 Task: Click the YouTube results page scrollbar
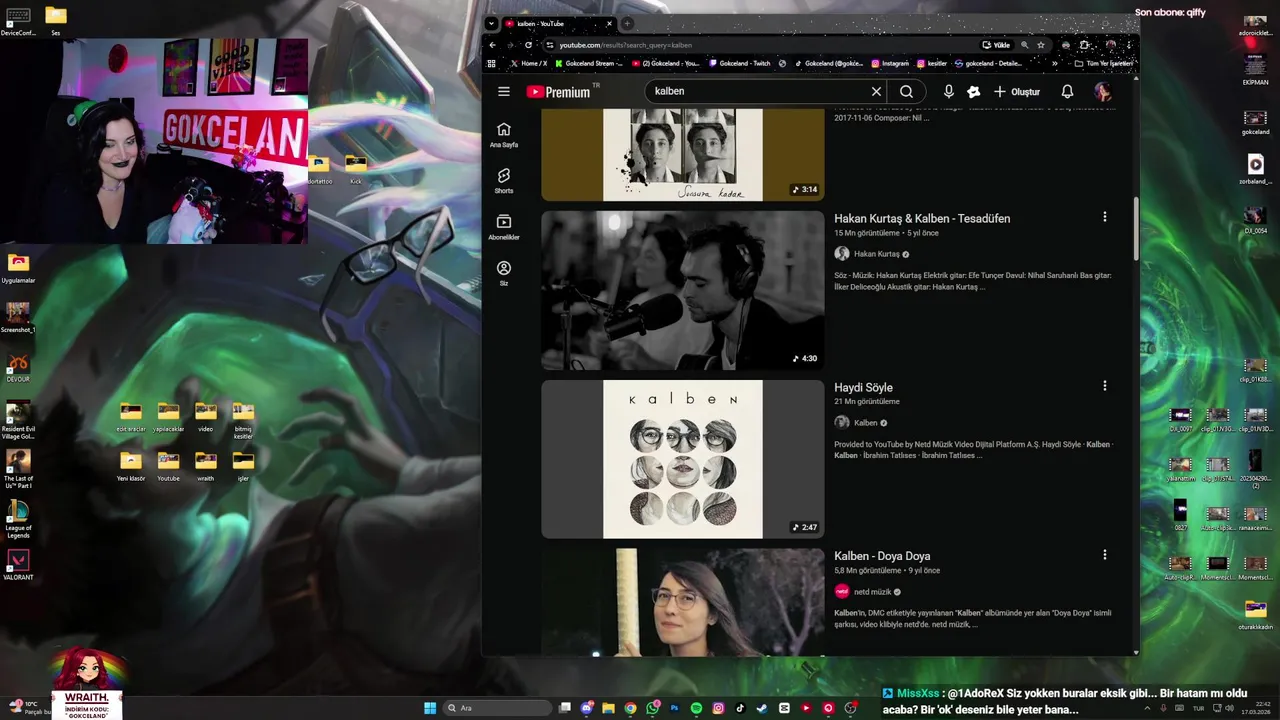pos(1135,229)
